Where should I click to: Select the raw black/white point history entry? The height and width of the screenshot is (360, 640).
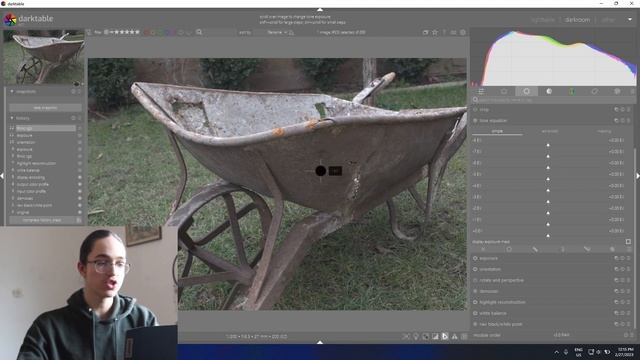[x=34, y=205]
